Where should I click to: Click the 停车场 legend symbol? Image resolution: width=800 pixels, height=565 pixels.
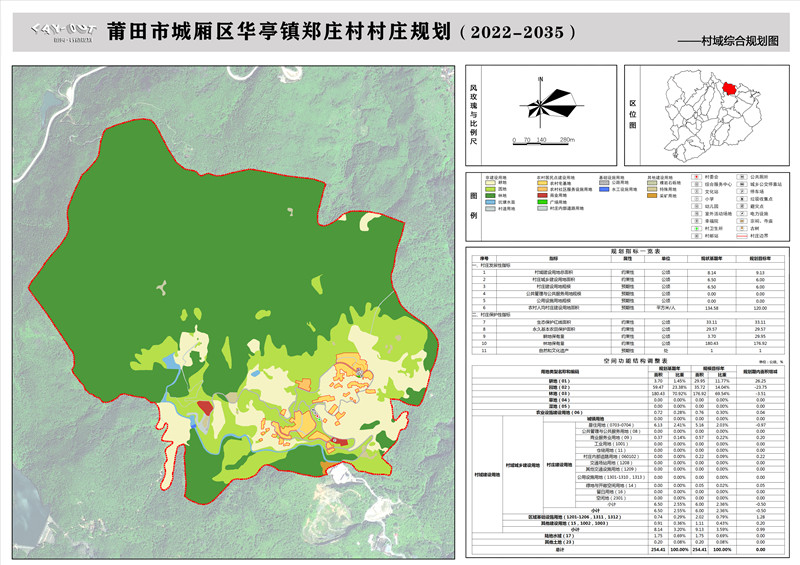tap(742, 191)
